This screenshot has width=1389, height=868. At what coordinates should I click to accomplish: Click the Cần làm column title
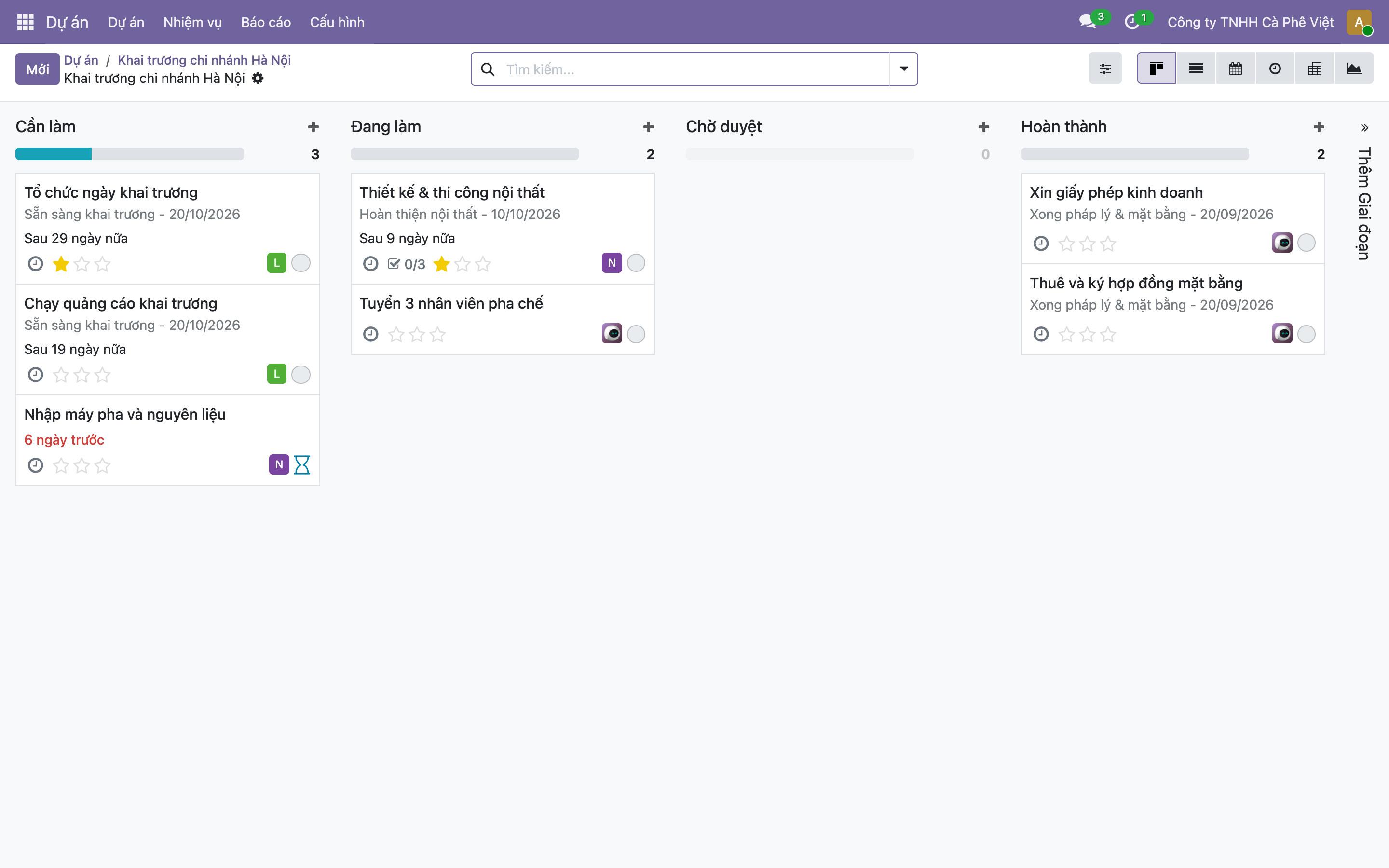(45, 126)
